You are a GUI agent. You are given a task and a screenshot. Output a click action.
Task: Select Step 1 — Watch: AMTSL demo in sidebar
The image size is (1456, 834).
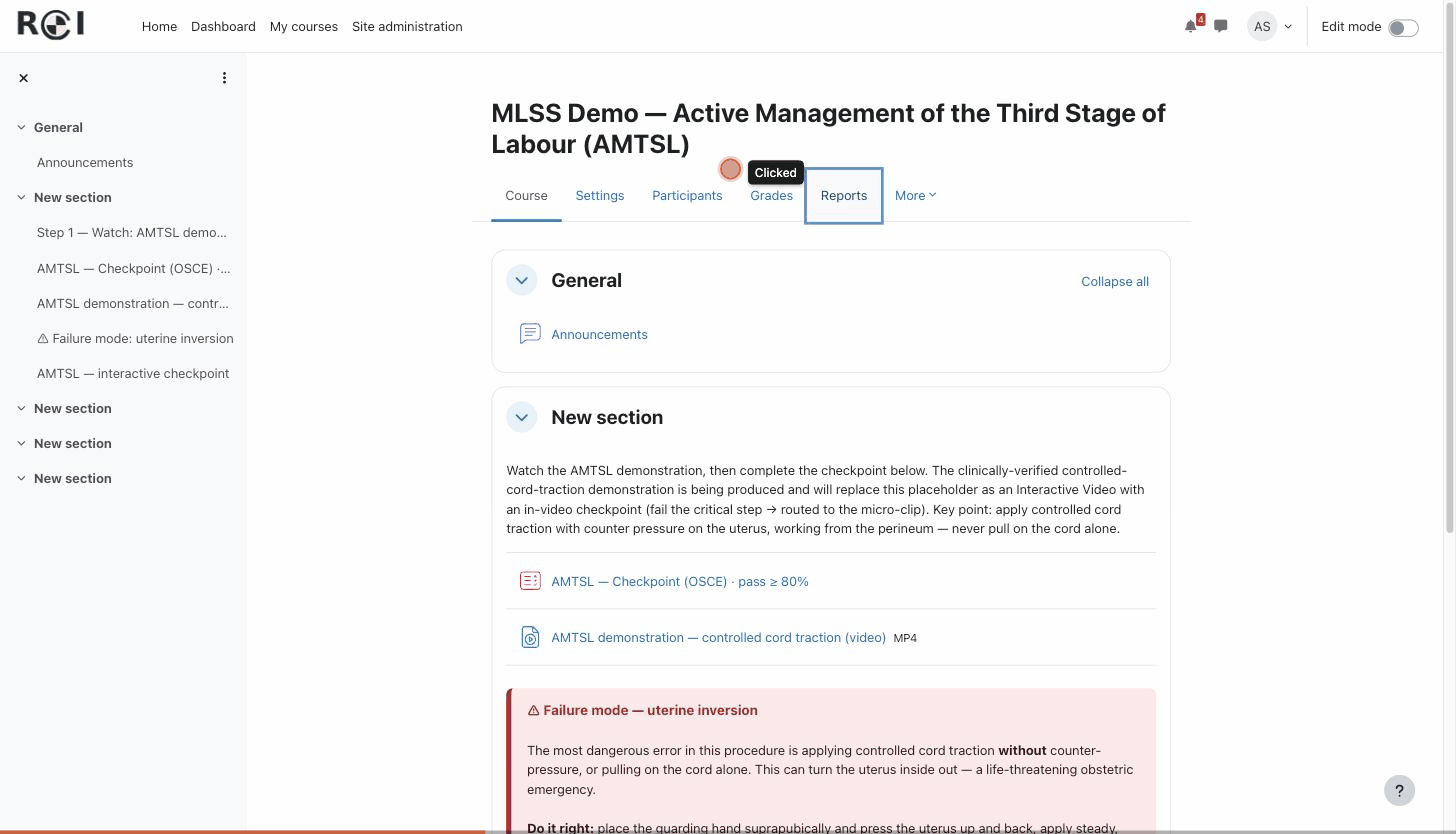tap(132, 232)
